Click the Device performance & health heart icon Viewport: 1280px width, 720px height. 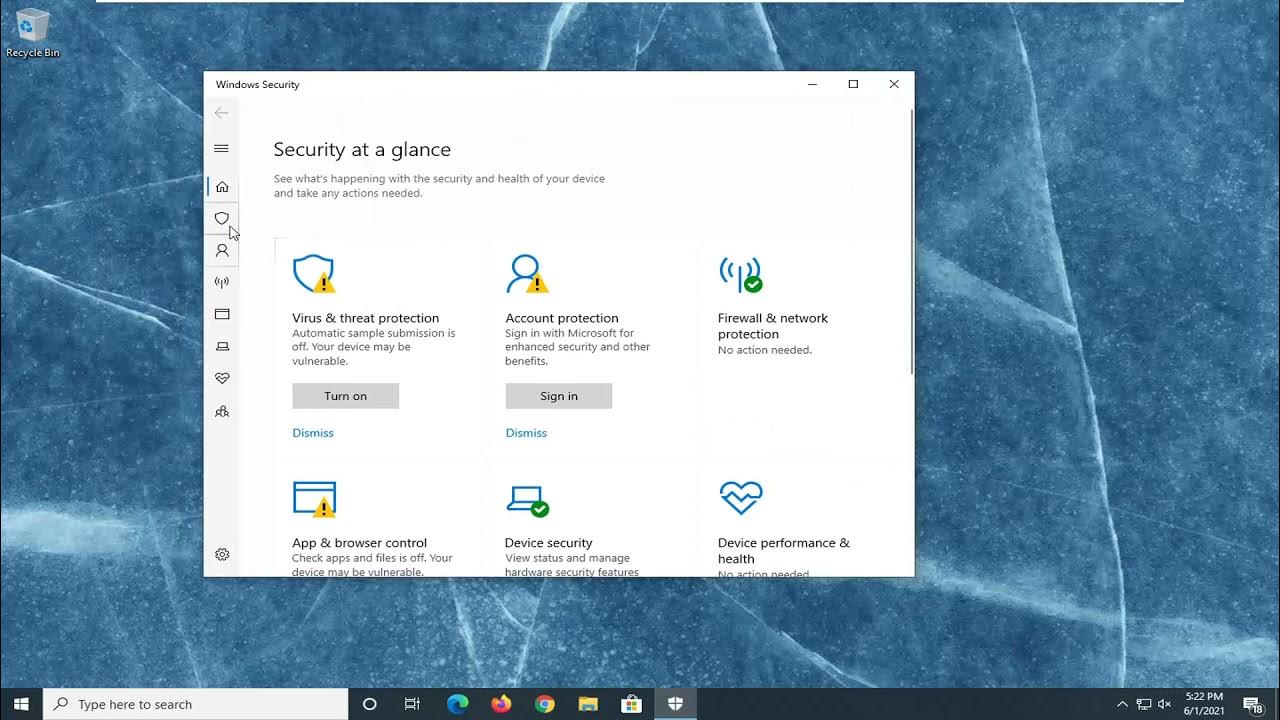point(741,497)
